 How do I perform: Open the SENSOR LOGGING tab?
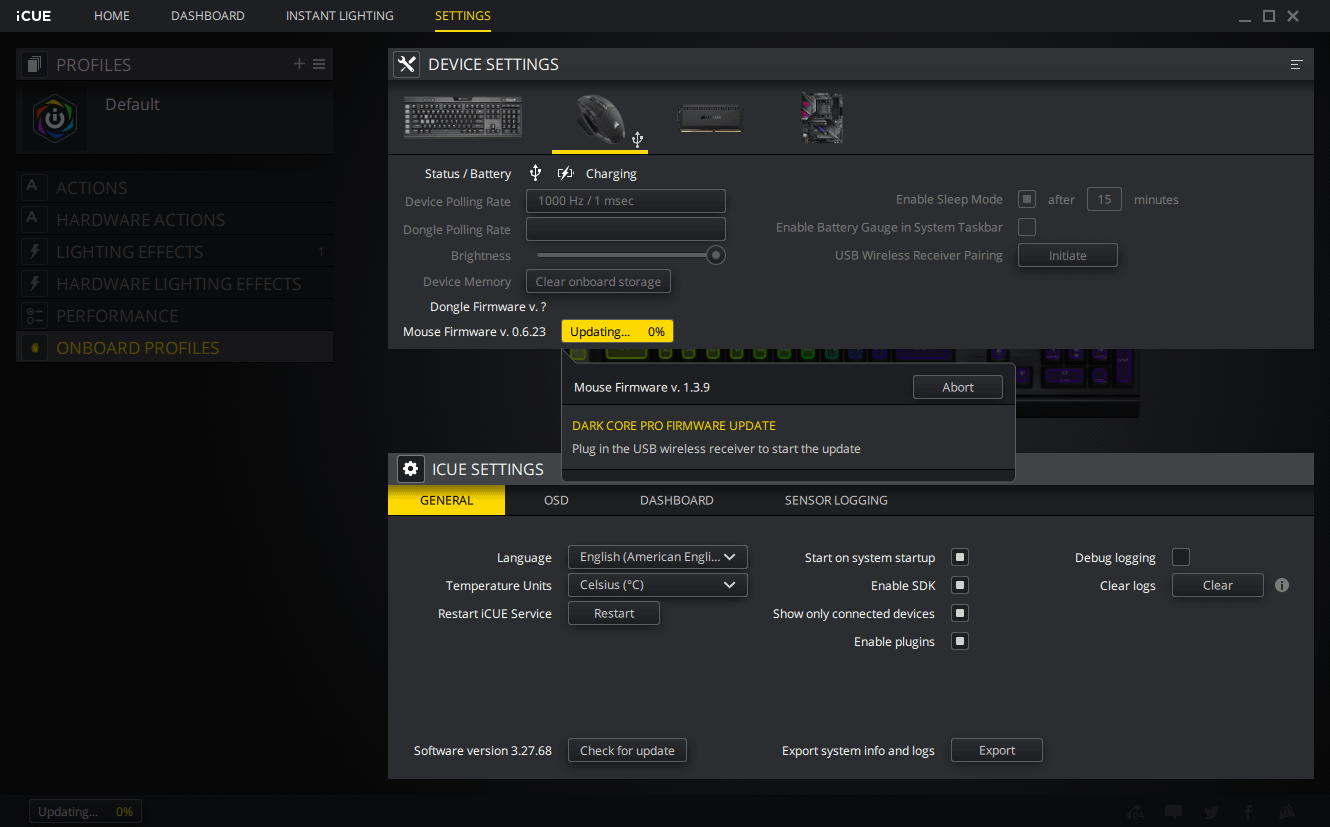coord(836,500)
